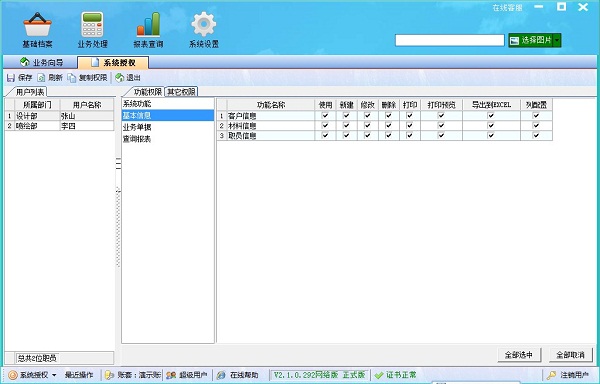
Task: Switch to the 业务向导 tab
Action: click(41, 62)
